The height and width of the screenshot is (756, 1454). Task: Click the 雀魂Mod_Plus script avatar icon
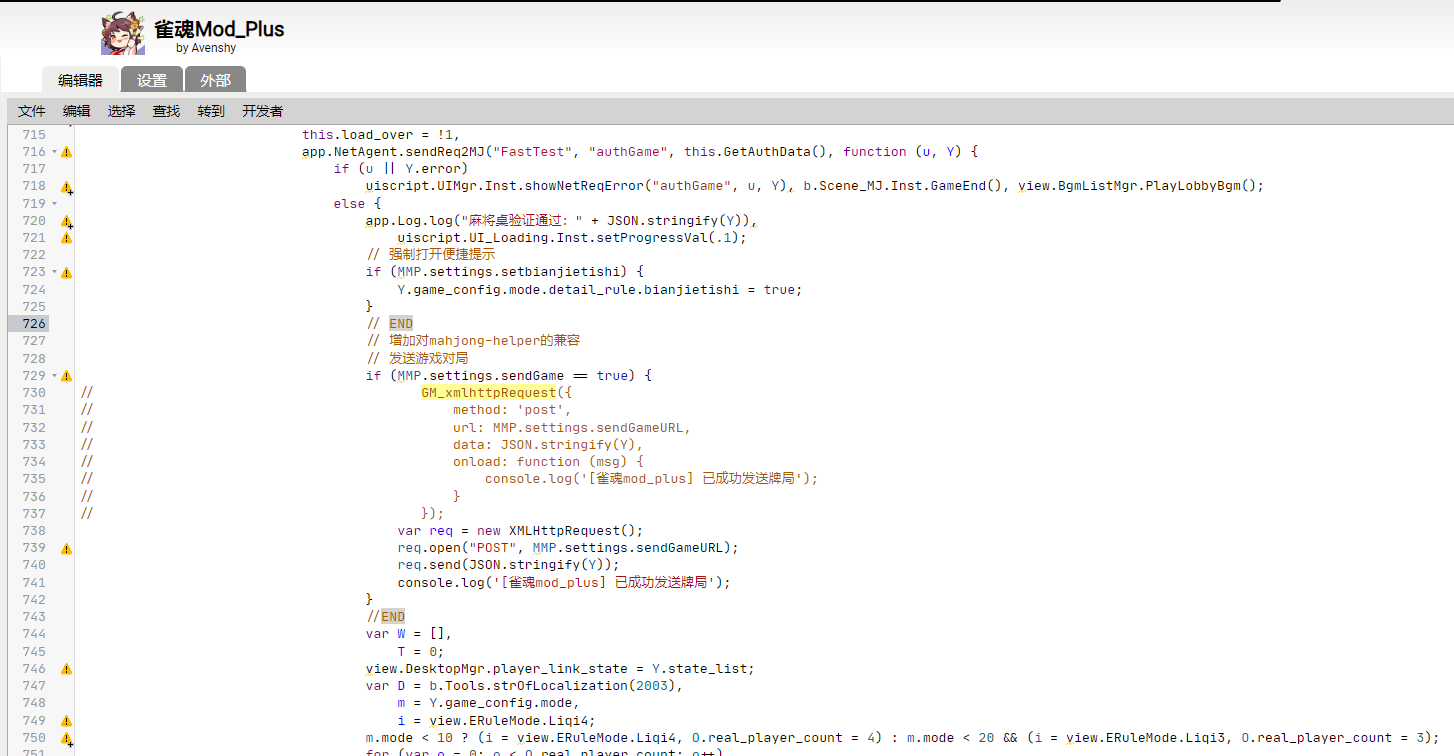coord(123,35)
